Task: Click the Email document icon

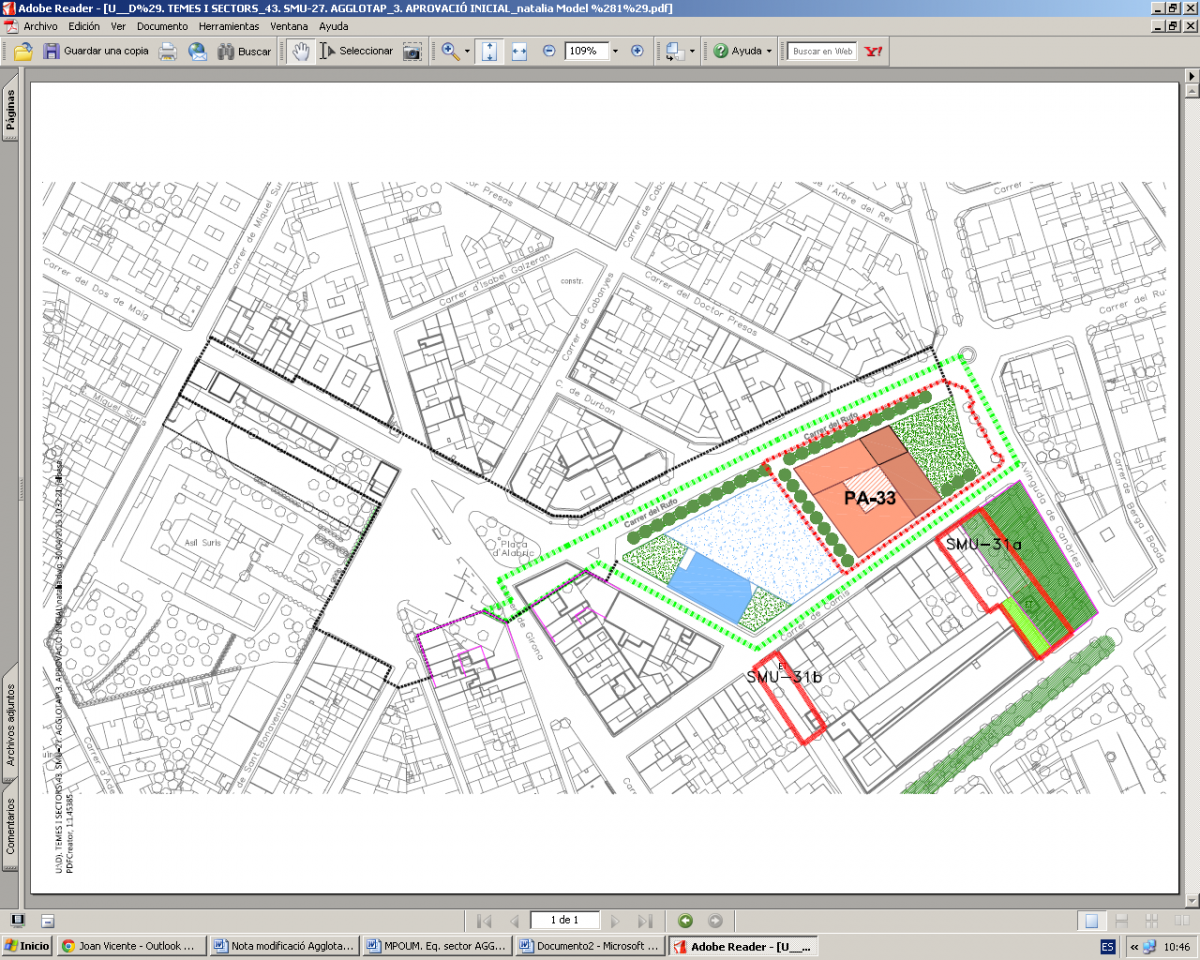Action: 197,51
